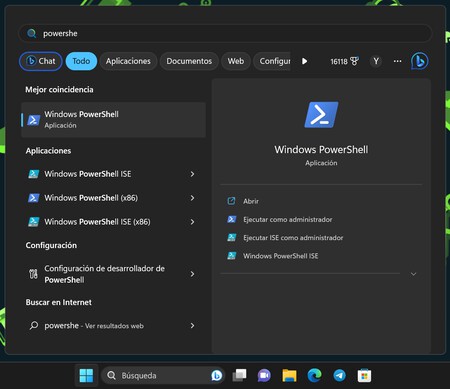The width and height of the screenshot is (450, 389).
Task: Click icon beside Ejecutar como administrador
Action: 232,219
